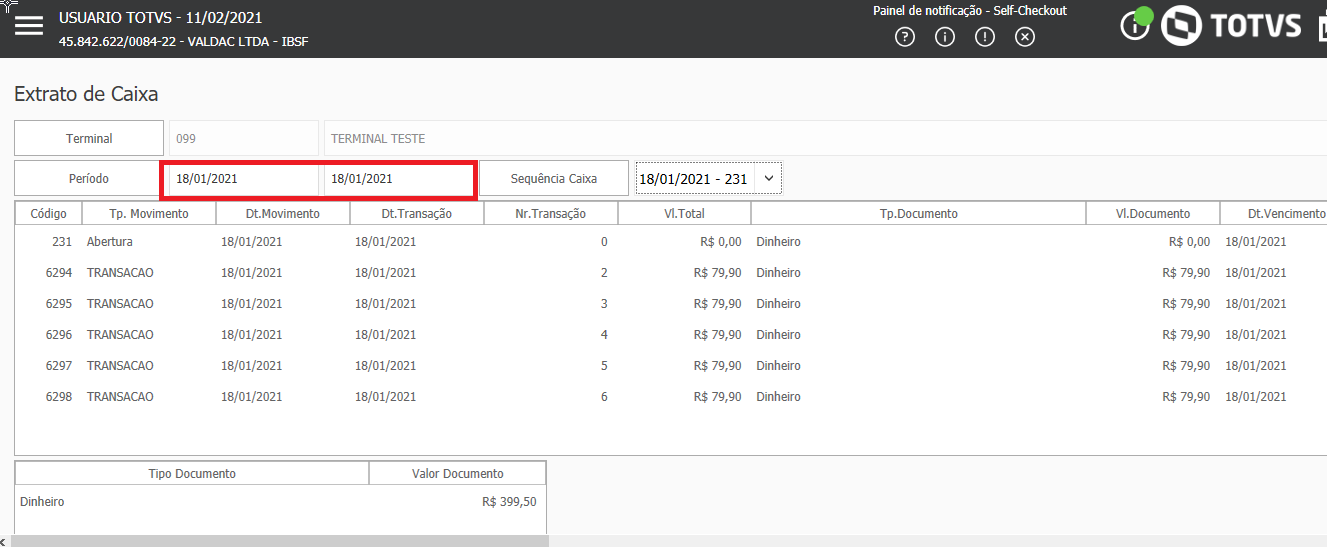Open the Sequência Caixa dropdown
The height and width of the screenshot is (547, 1327).
point(708,178)
